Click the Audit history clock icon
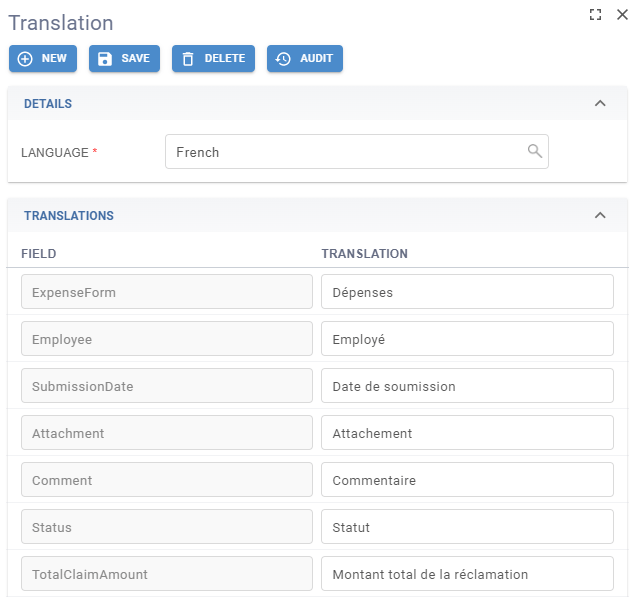 [283, 59]
